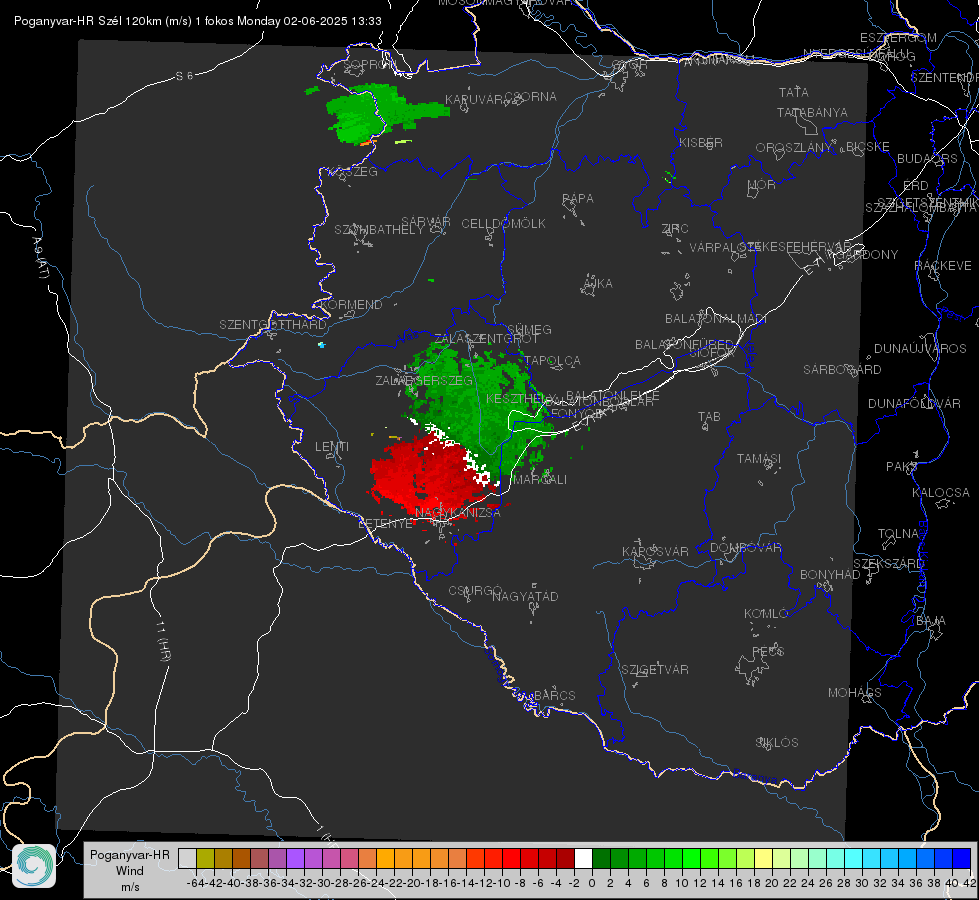Choose the dark blue swatch between 40 and 42

point(962,859)
